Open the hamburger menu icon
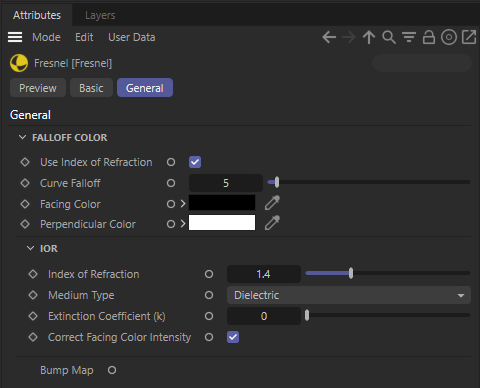Screen dimensions: 480x388 (x=15, y=37)
